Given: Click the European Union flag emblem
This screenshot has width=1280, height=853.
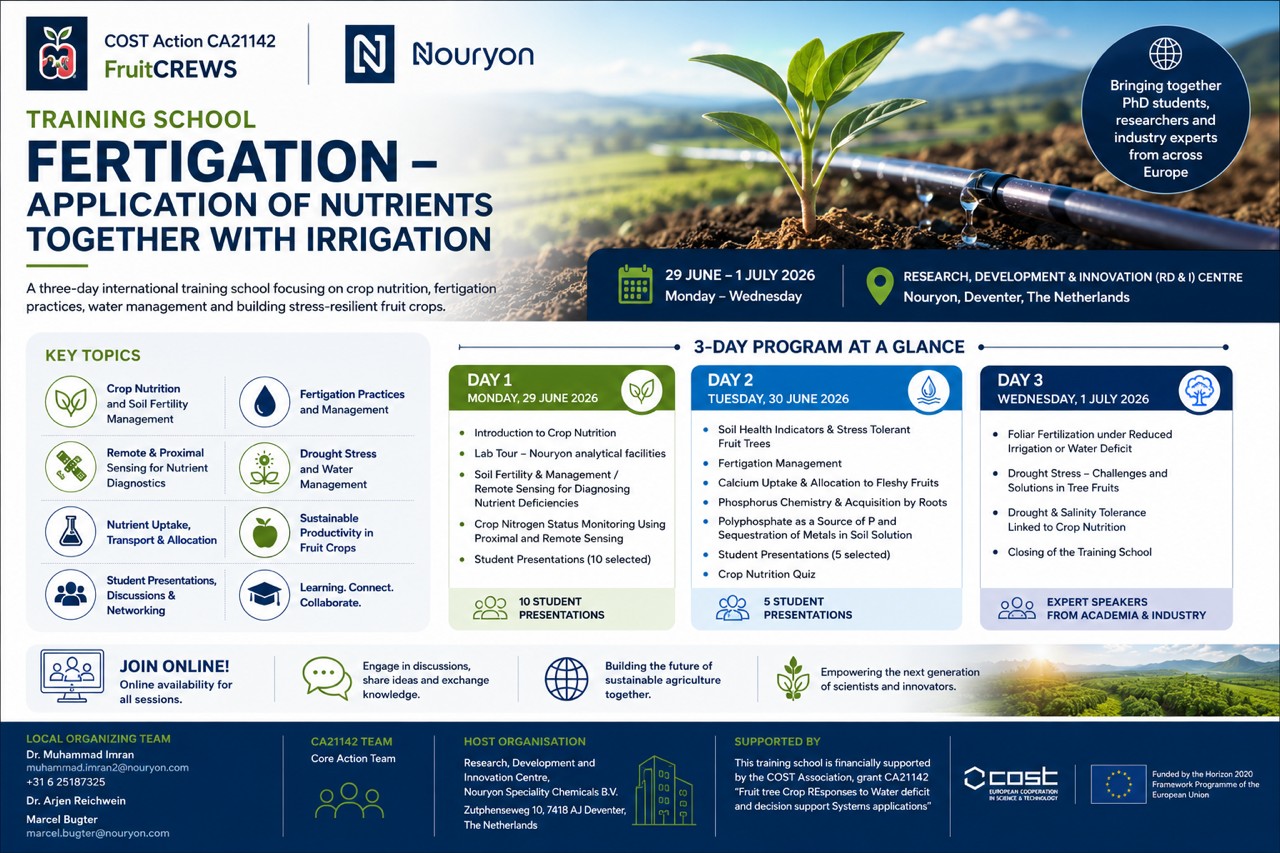Looking at the screenshot, I should click(1118, 784).
